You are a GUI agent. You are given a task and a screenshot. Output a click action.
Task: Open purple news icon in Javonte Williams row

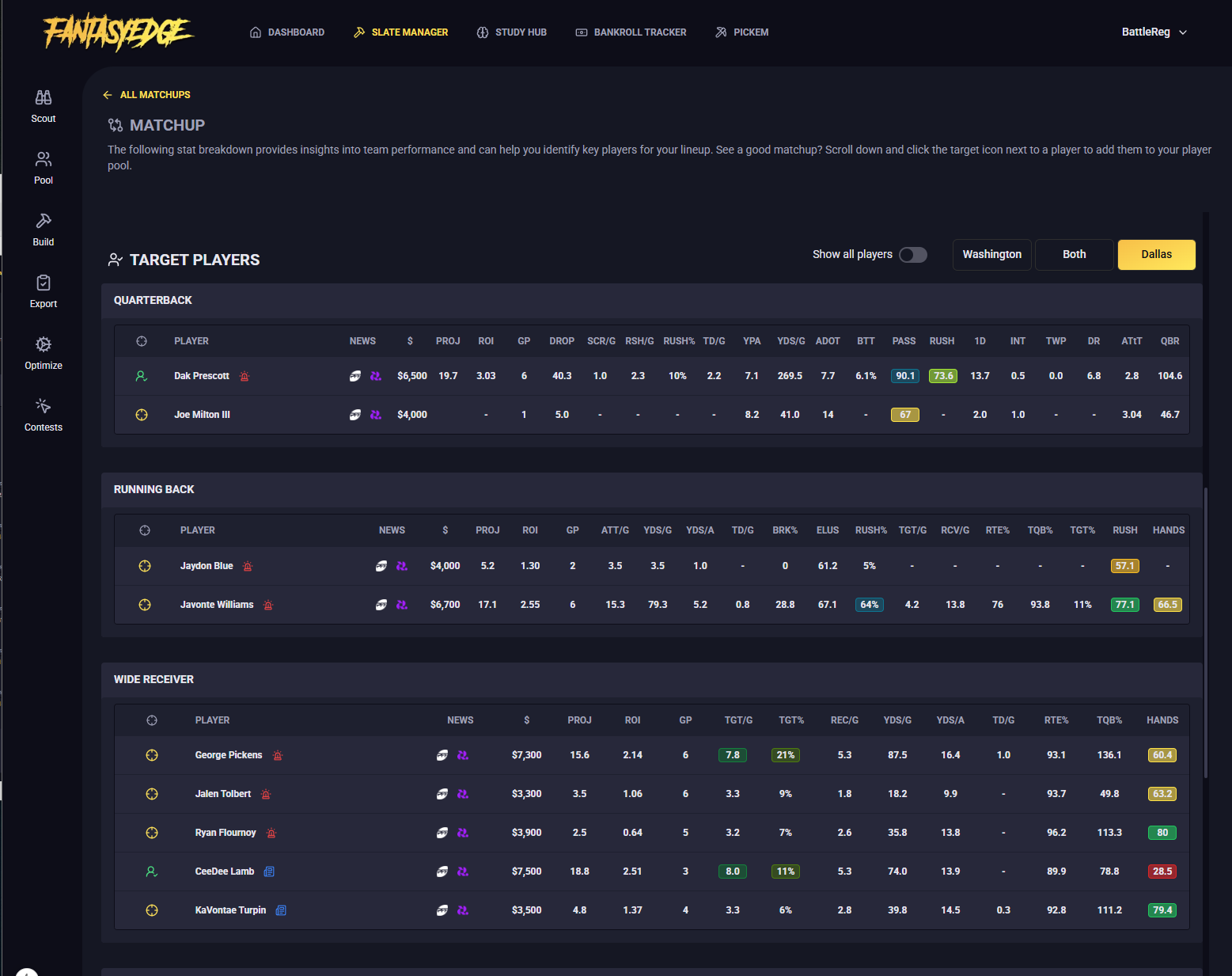point(402,605)
